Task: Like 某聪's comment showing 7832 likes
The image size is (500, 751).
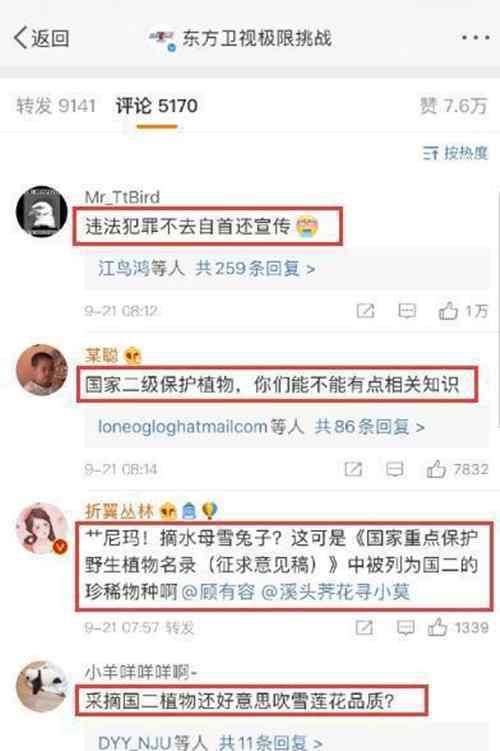Action: (457, 469)
